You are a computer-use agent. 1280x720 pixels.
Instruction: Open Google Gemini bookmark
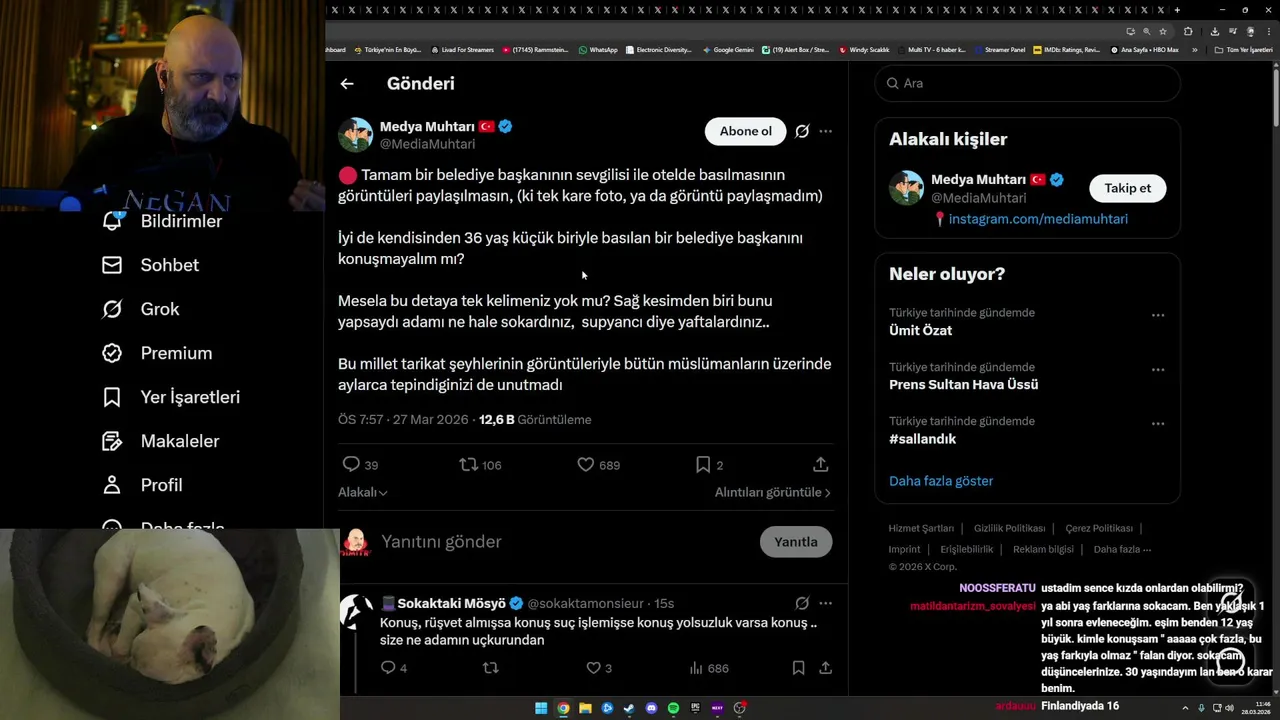pos(728,49)
